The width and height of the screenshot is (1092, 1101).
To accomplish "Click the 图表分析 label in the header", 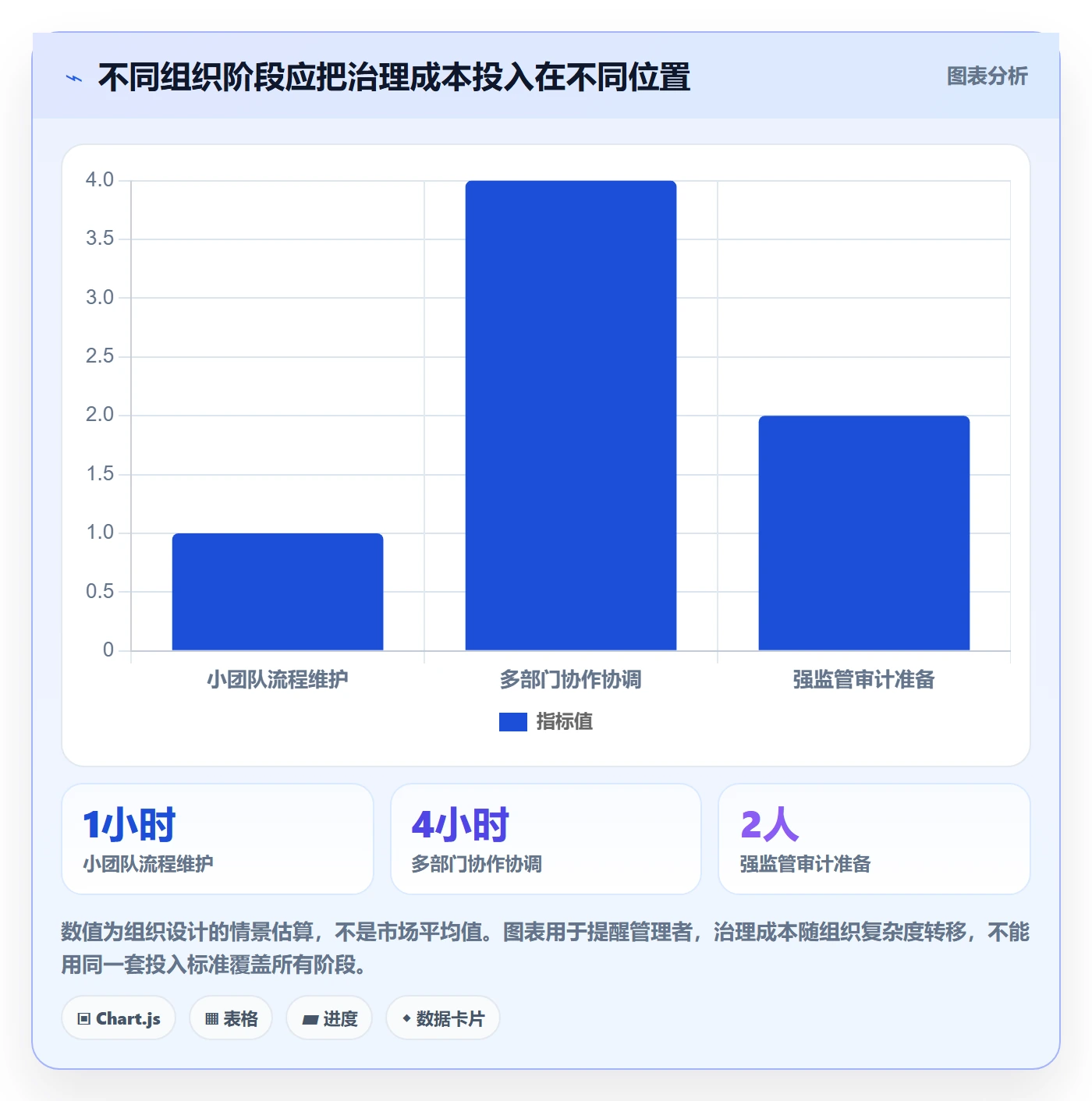I will click(x=987, y=76).
